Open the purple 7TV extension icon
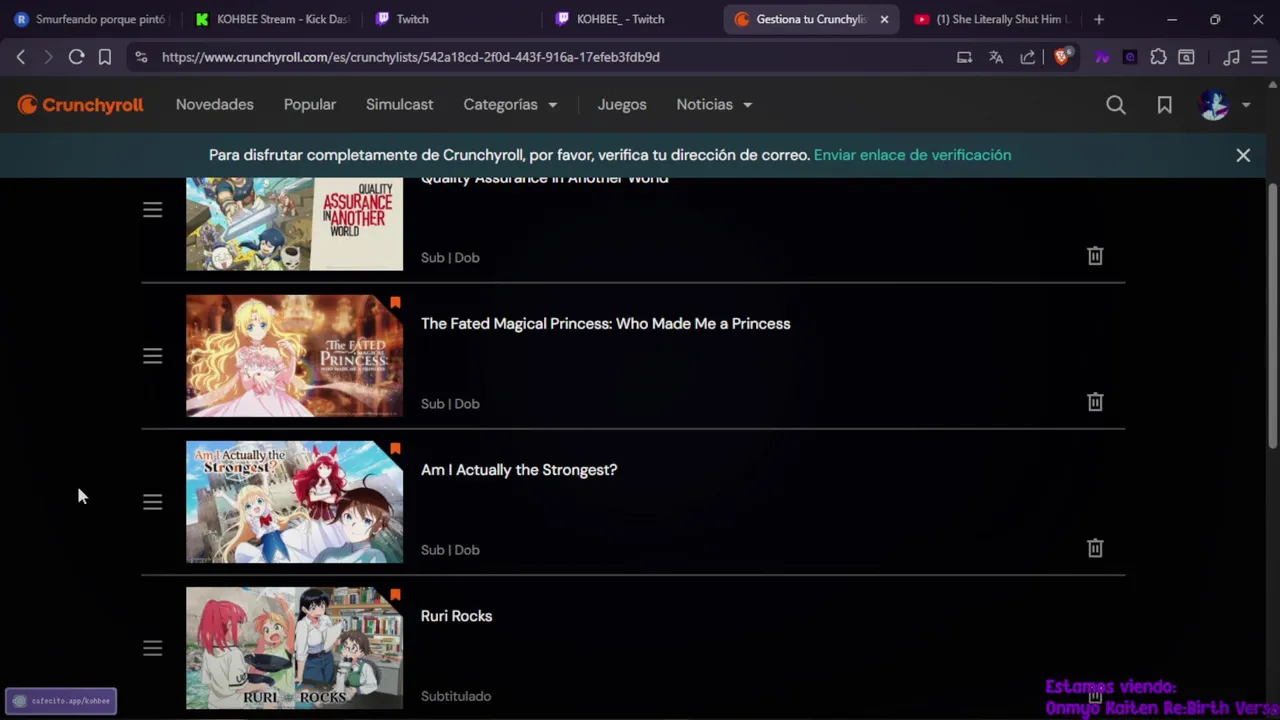The image size is (1280, 720). pyautogui.click(x=1102, y=57)
